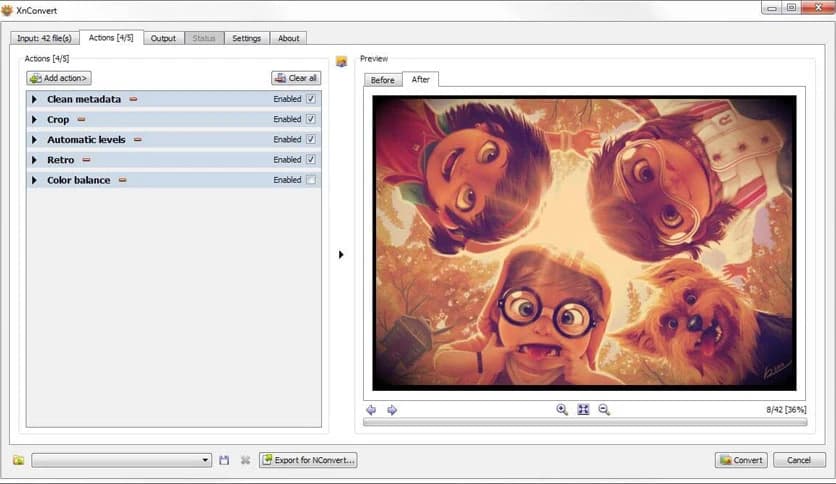836x484 pixels.
Task: Expand the Retro action settings
Action: pyautogui.click(x=35, y=160)
